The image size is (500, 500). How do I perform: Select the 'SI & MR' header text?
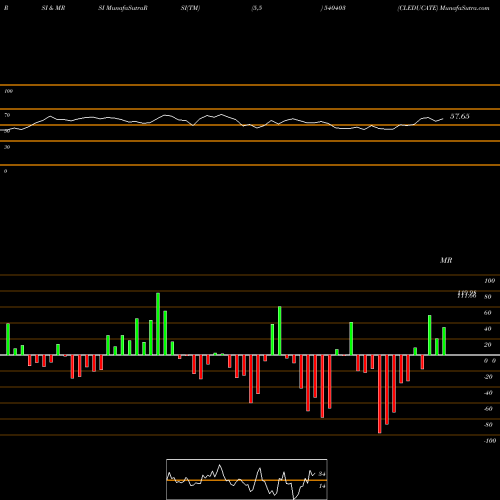(x=53, y=8)
